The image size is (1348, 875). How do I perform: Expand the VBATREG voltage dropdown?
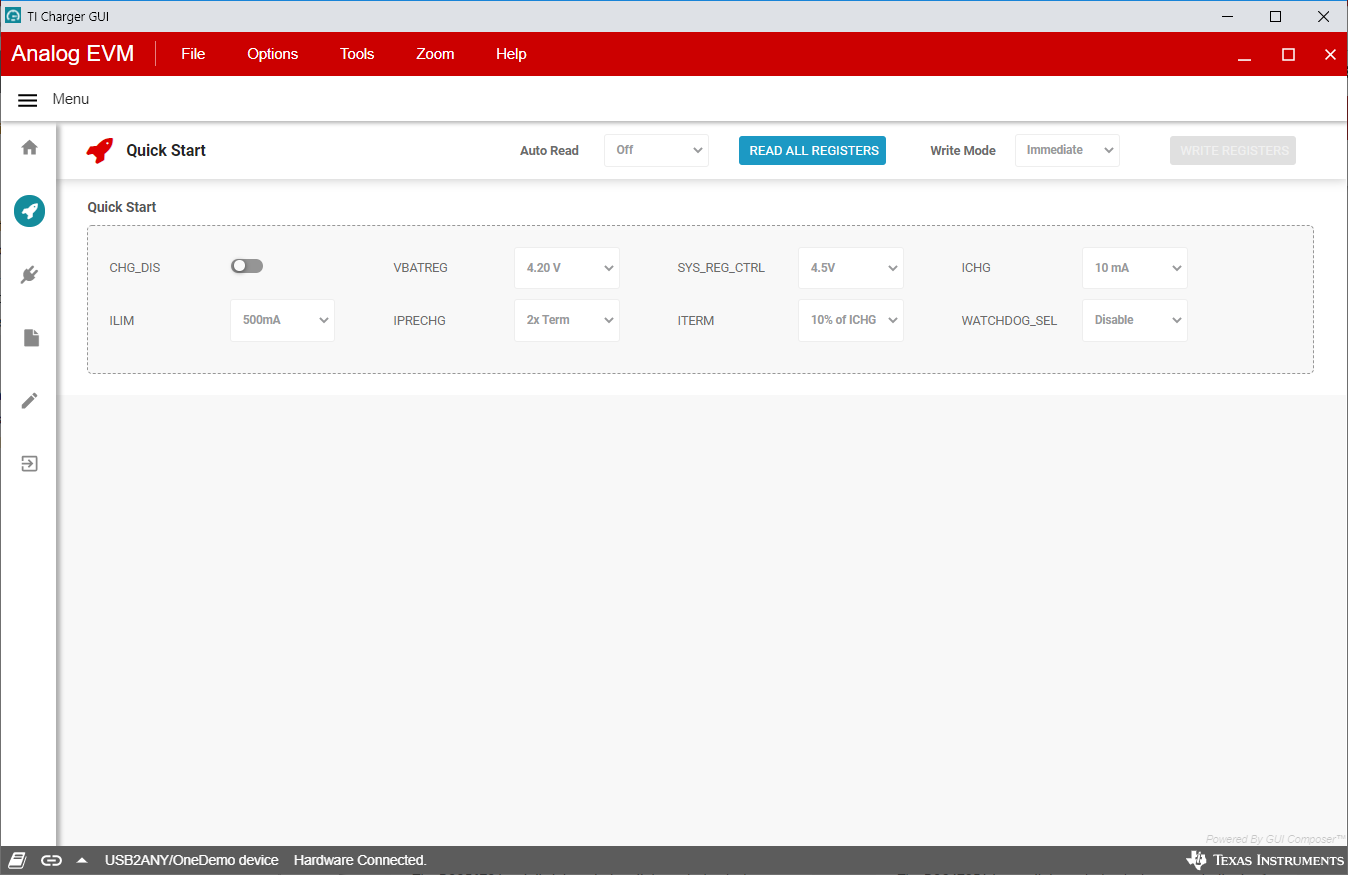pos(567,268)
